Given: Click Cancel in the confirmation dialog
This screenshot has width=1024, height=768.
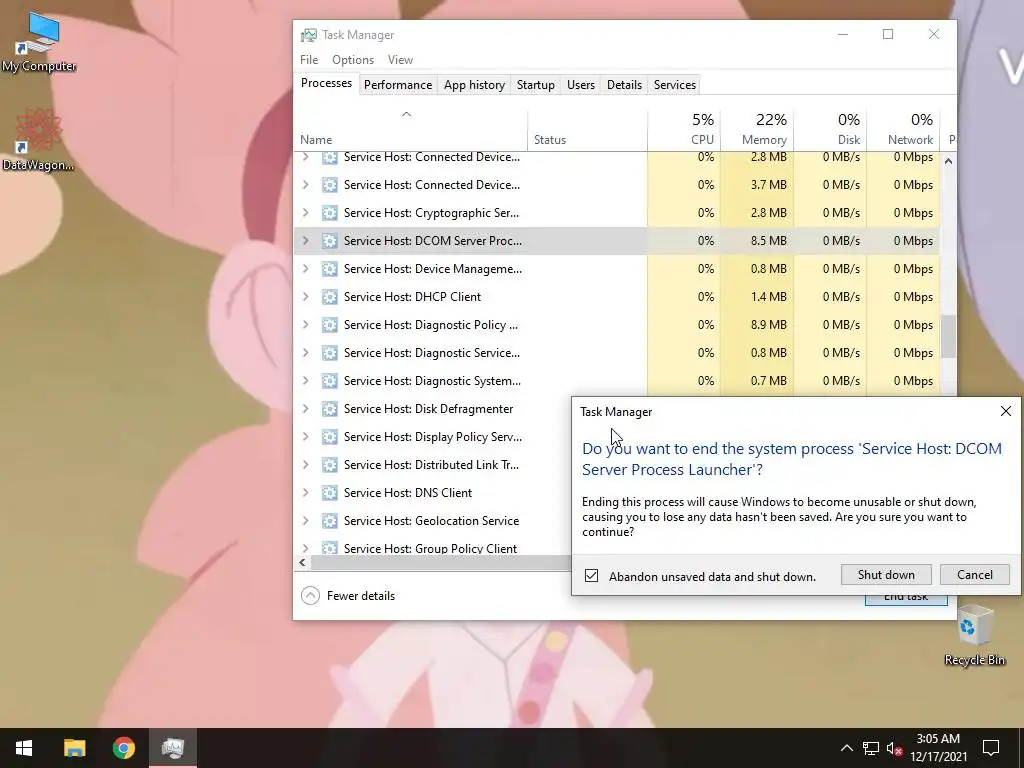Looking at the screenshot, I should click(x=974, y=575).
